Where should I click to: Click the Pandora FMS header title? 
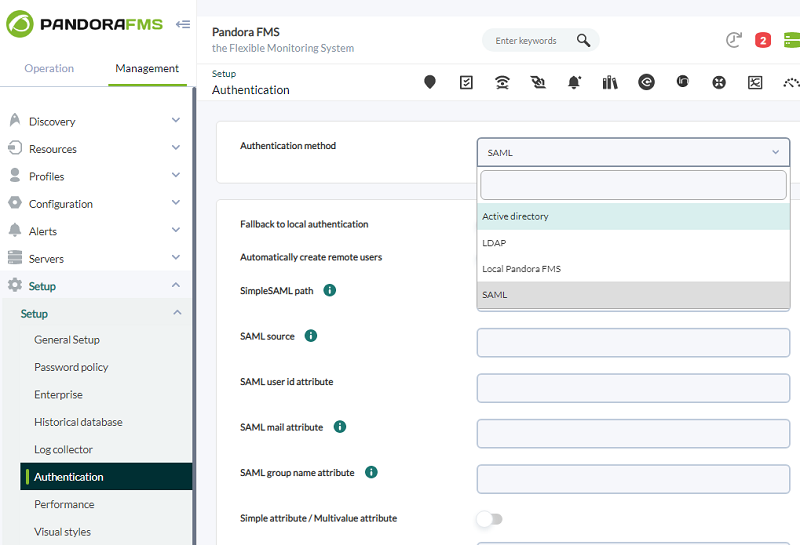(246, 32)
